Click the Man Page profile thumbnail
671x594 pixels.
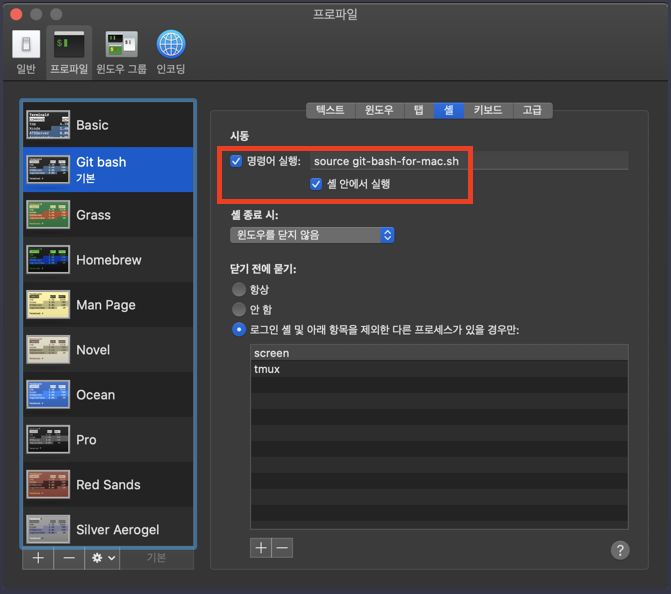(48, 304)
